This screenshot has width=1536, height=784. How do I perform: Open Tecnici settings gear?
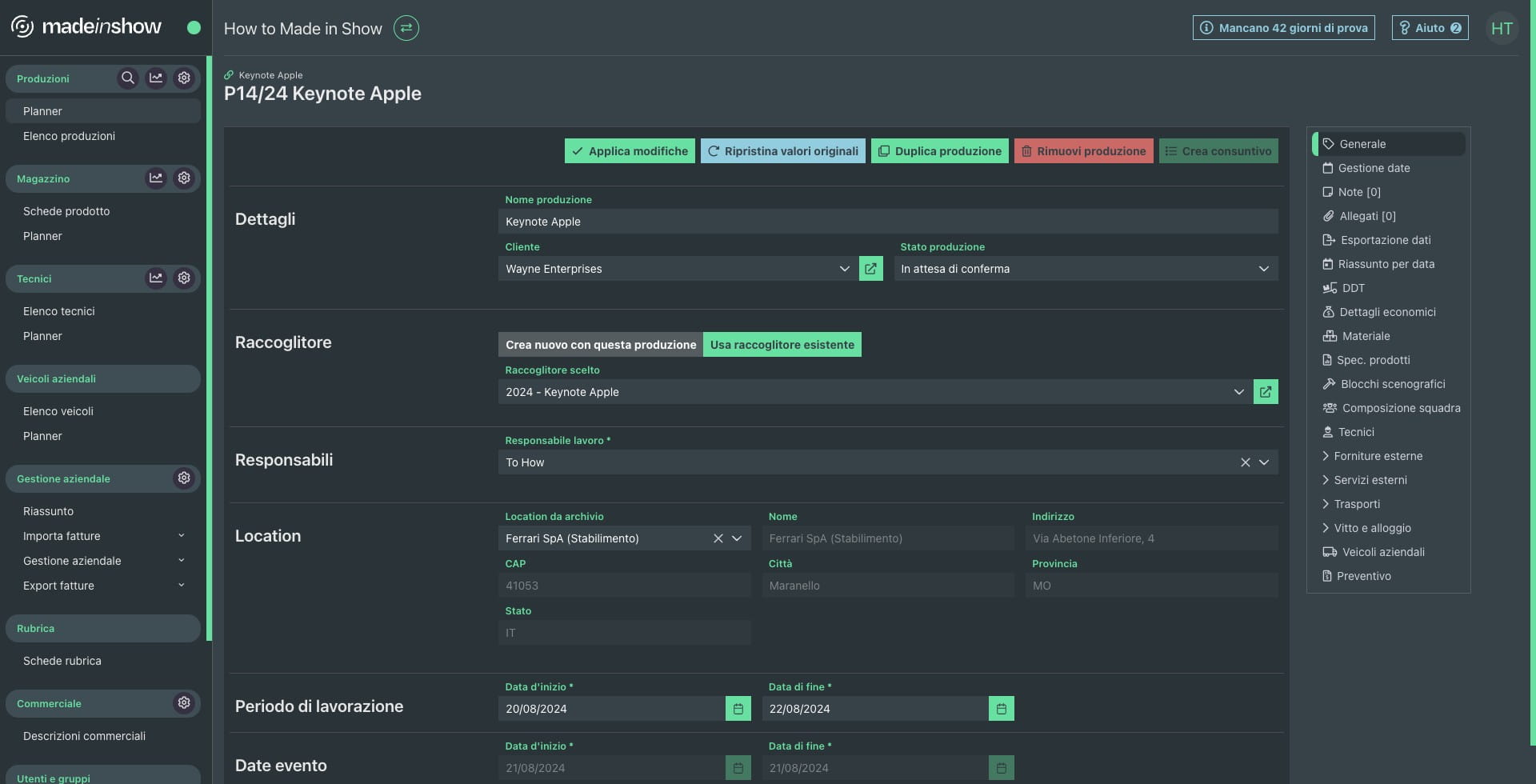[x=184, y=278]
